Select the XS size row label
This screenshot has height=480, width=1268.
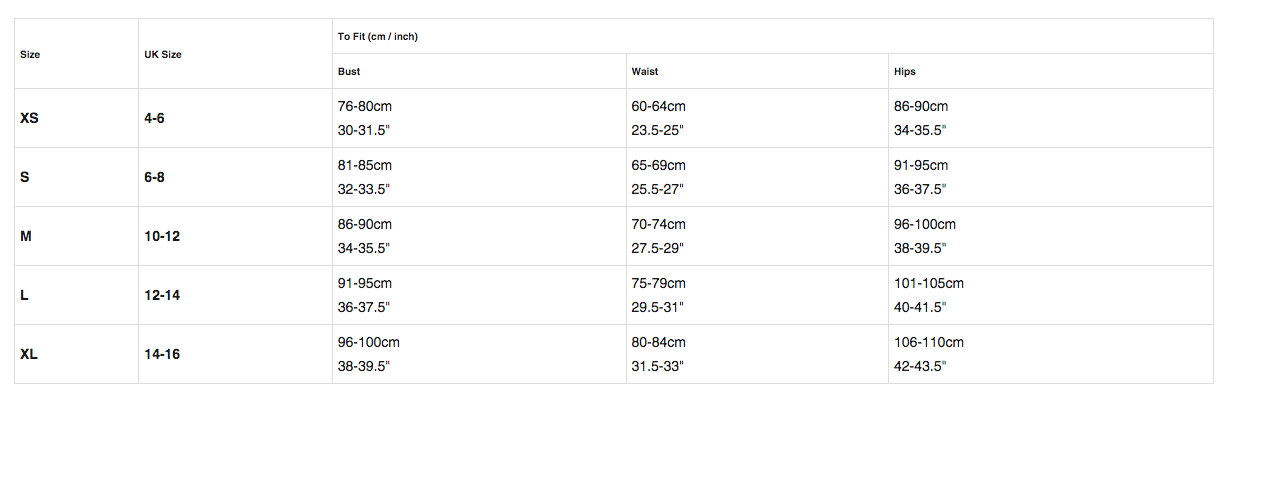pyautogui.click(x=29, y=118)
